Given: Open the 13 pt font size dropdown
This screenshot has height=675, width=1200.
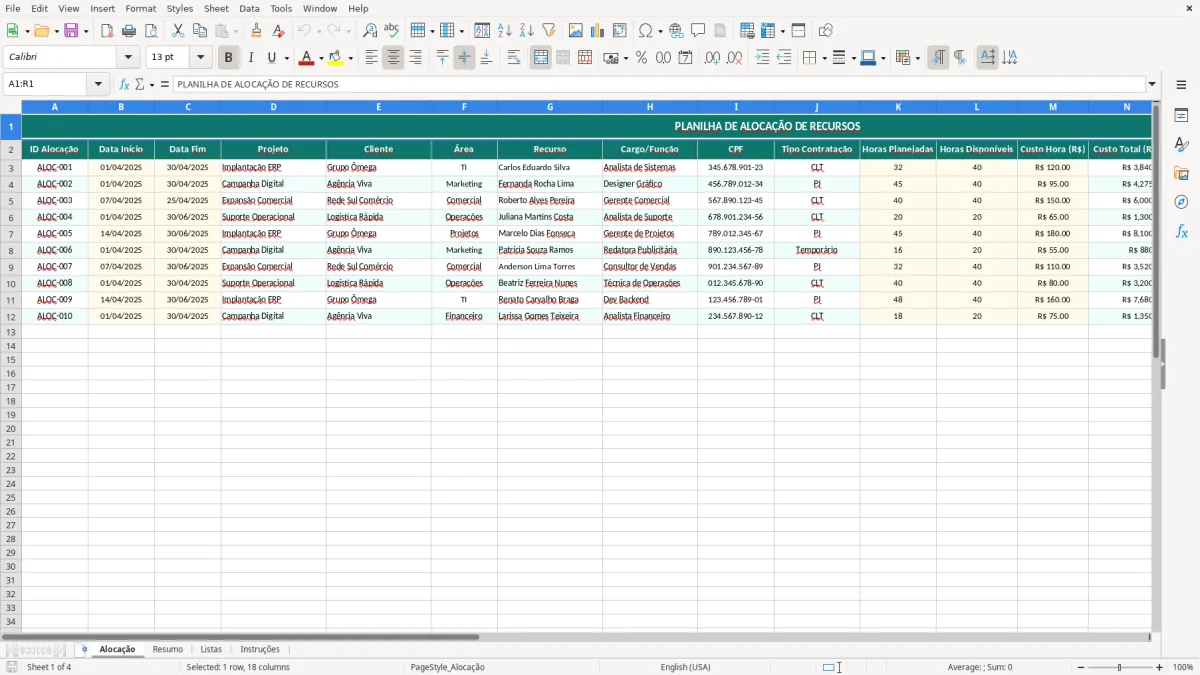Looking at the screenshot, I should tap(200, 58).
